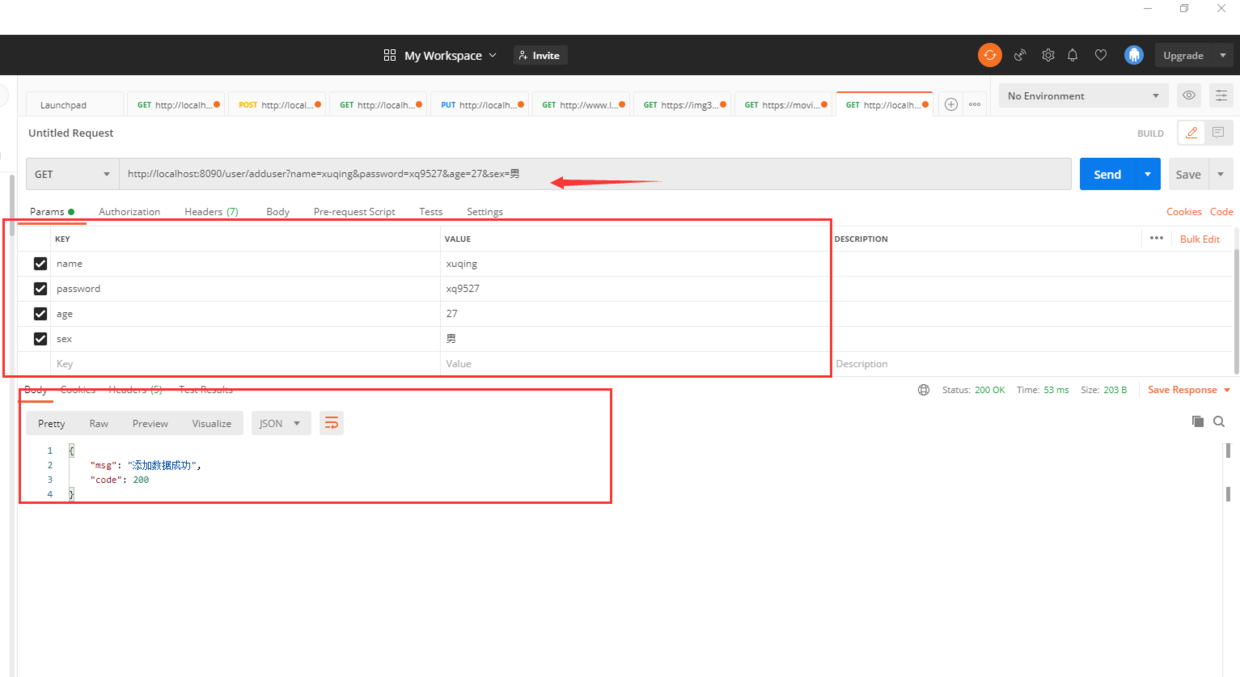Open manage environments sliders icon
Screen dimensions: 1240x677
[1221, 96]
